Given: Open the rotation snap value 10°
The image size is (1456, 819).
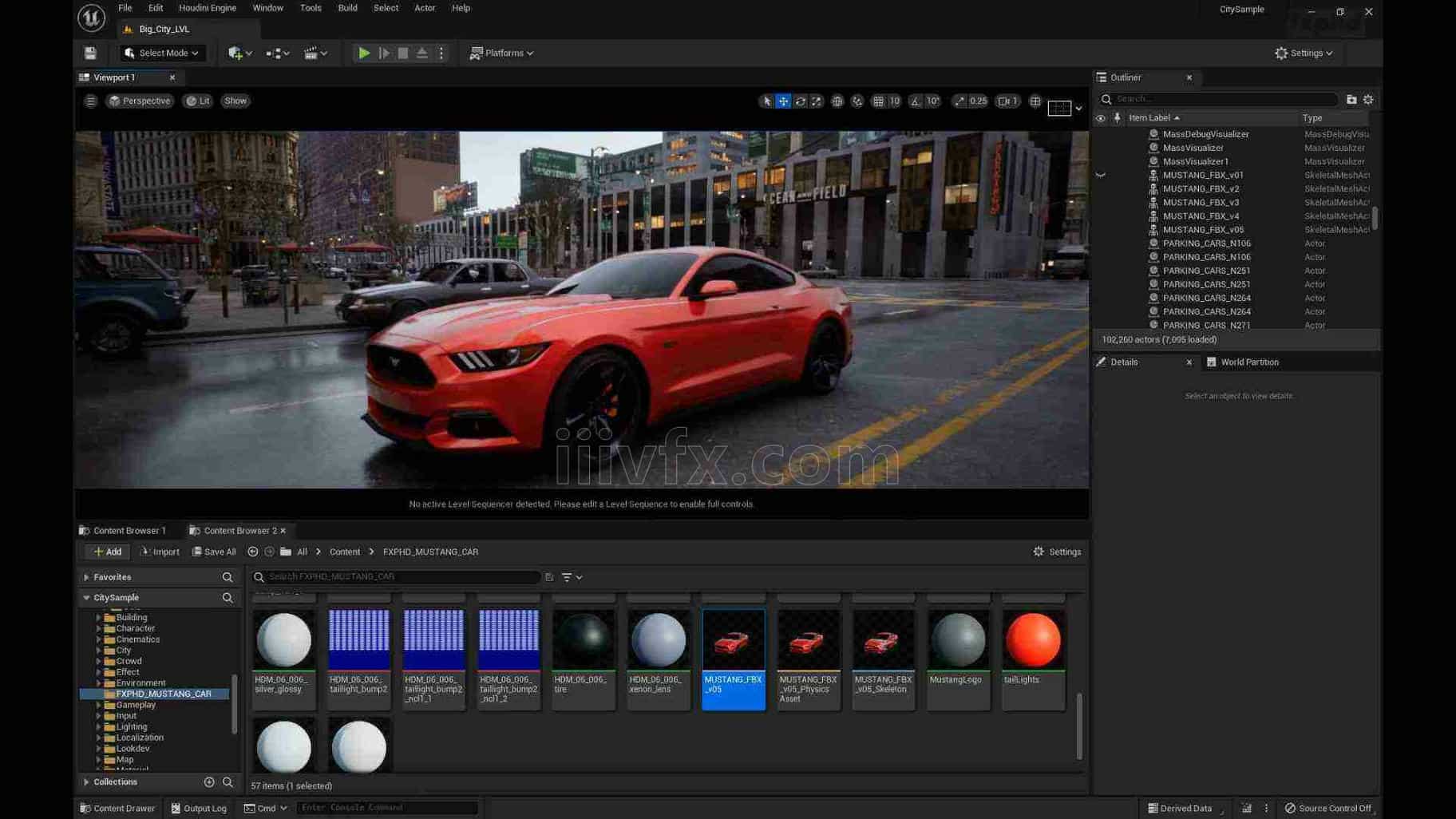Looking at the screenshot, I should click(x=932, y=101).
